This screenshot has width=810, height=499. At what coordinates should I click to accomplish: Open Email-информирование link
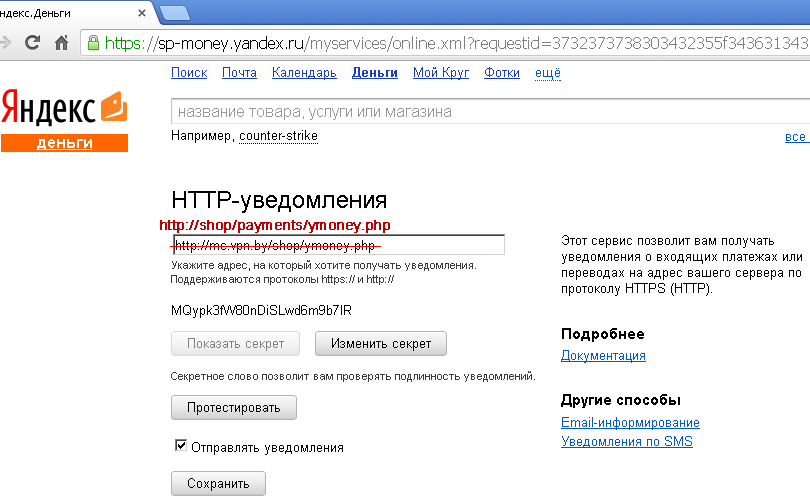(630, 423)
